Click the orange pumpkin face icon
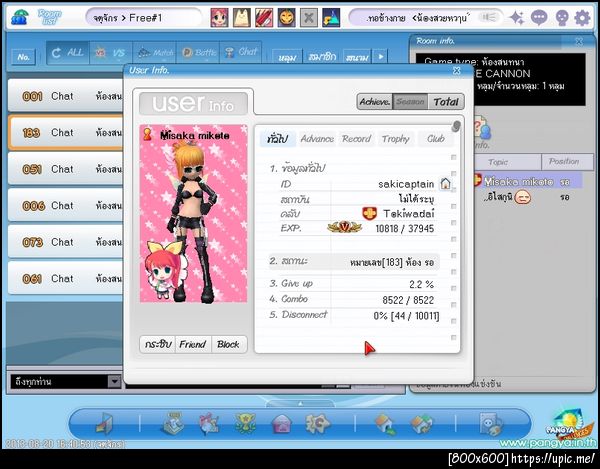This screenshot has width=600, height=469. pyautogui.click(x=286, y=18)
